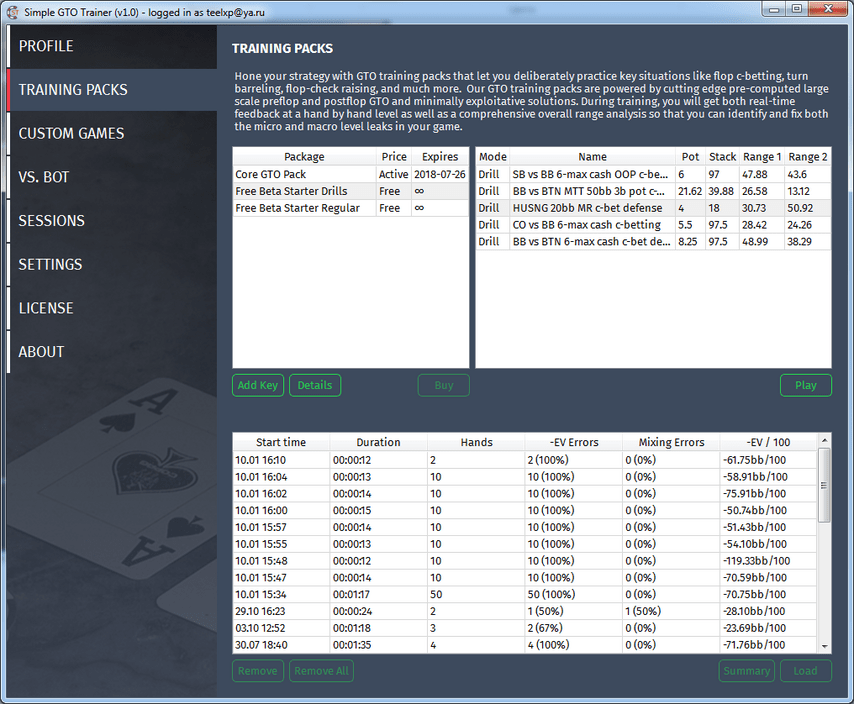854x704 pixels.
Task: Select the session started 10.01 15:55
Action: 525,544
